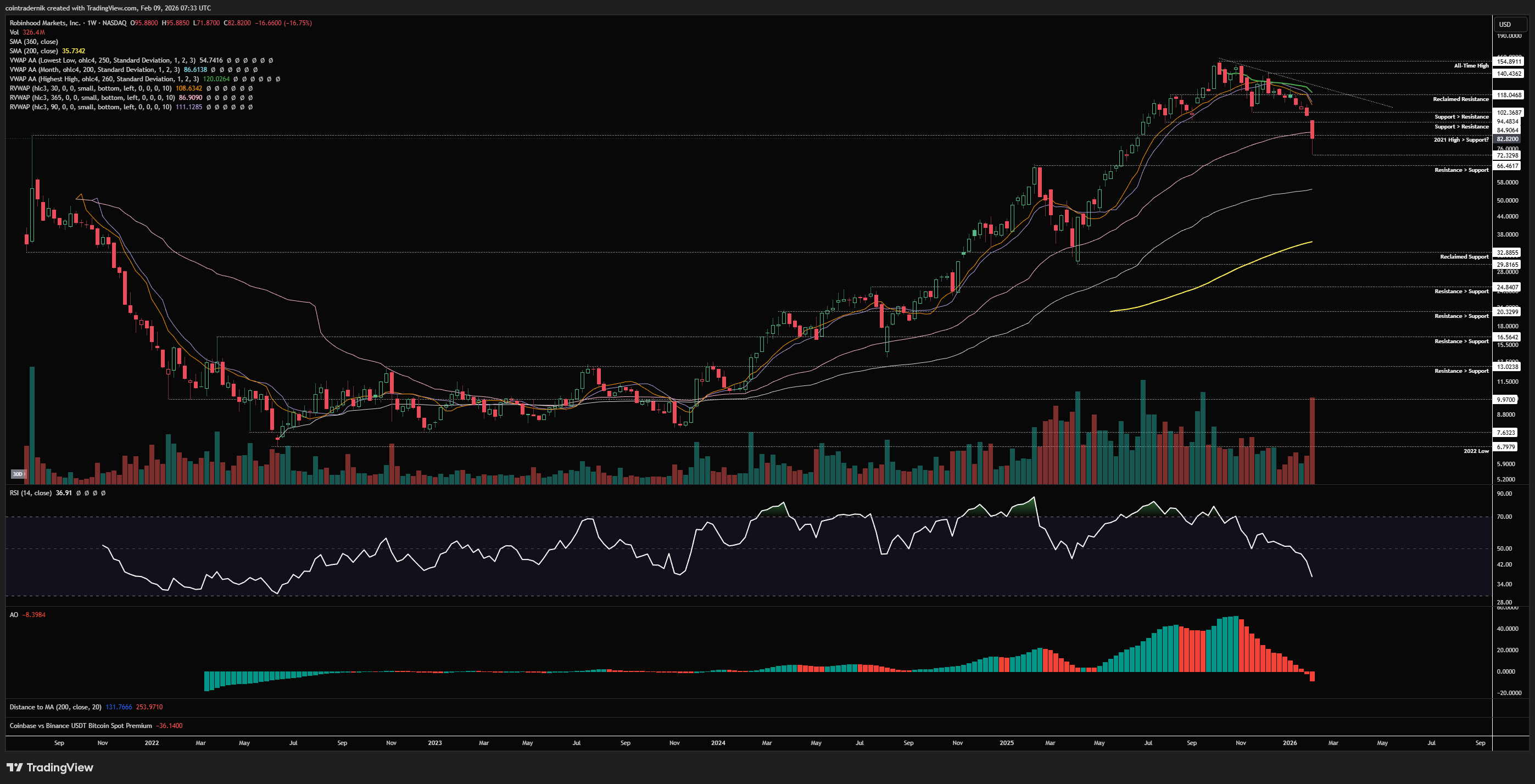
Task: Expand the Coinbase vs Binance Premium pane
Action: pos(80,726)
